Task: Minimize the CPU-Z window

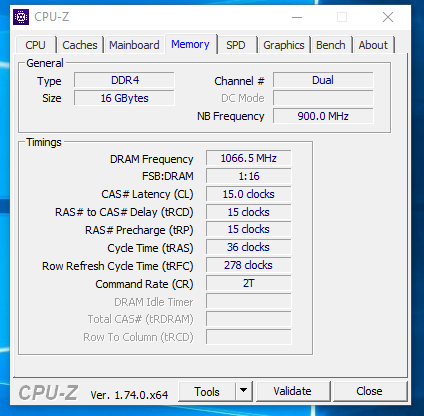Action: coord(297,17)
